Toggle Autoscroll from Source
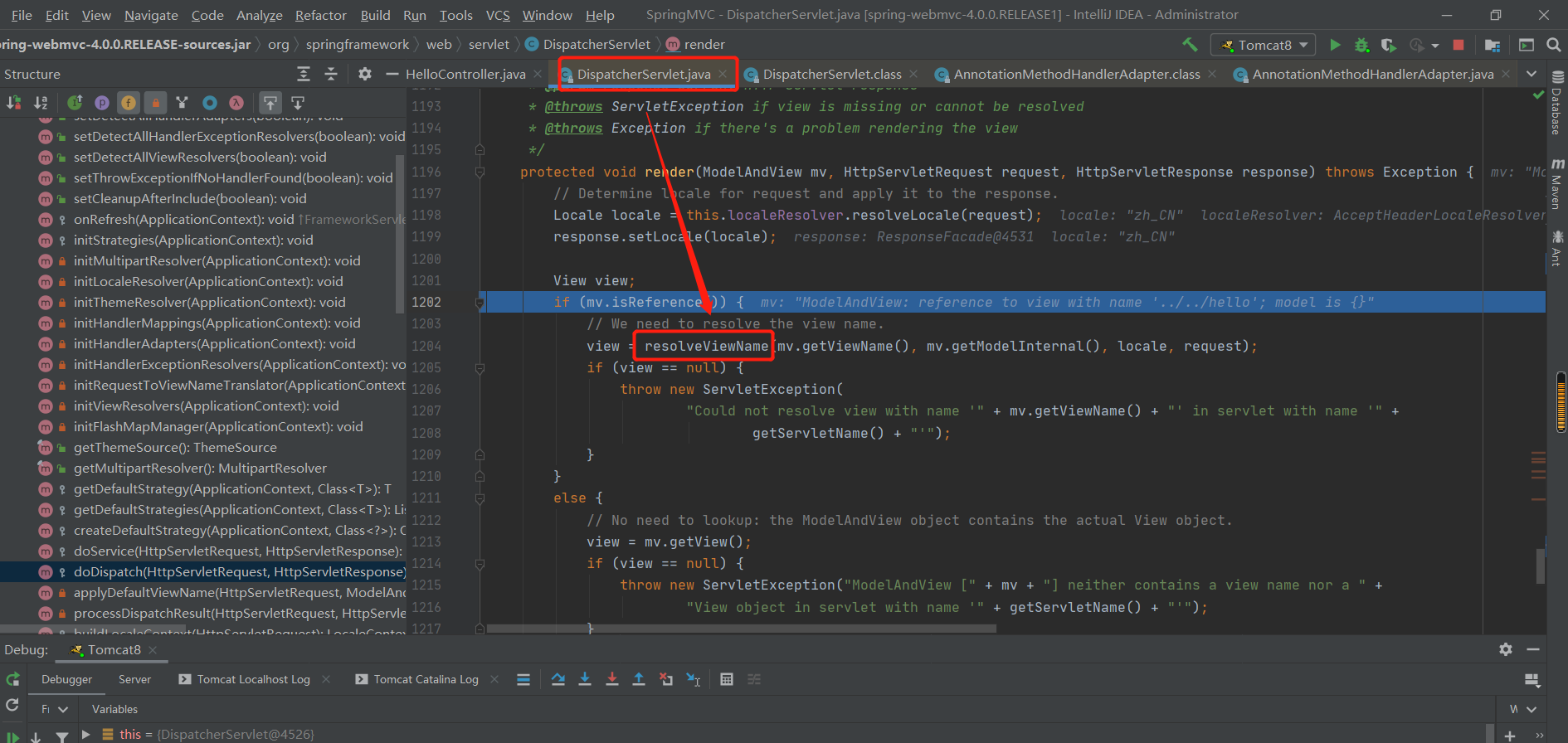 298,103
